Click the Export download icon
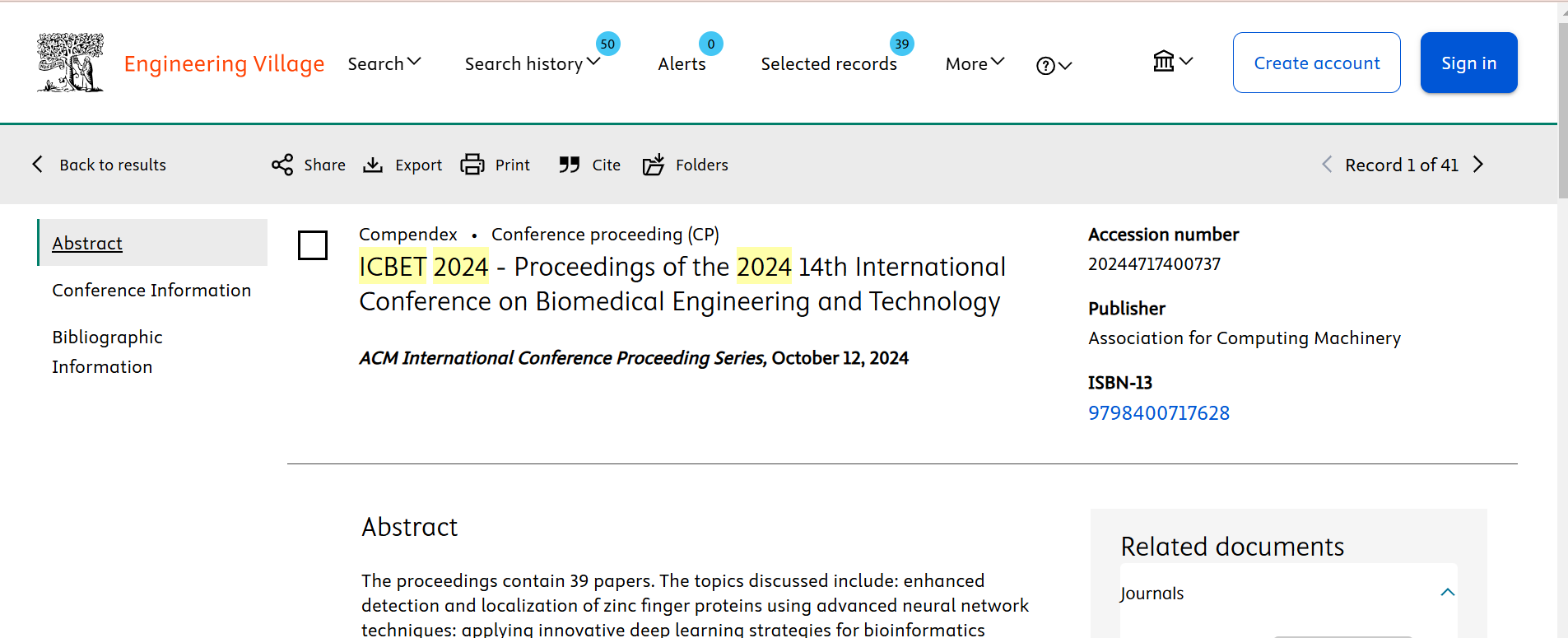 click(x=373, y=165)
